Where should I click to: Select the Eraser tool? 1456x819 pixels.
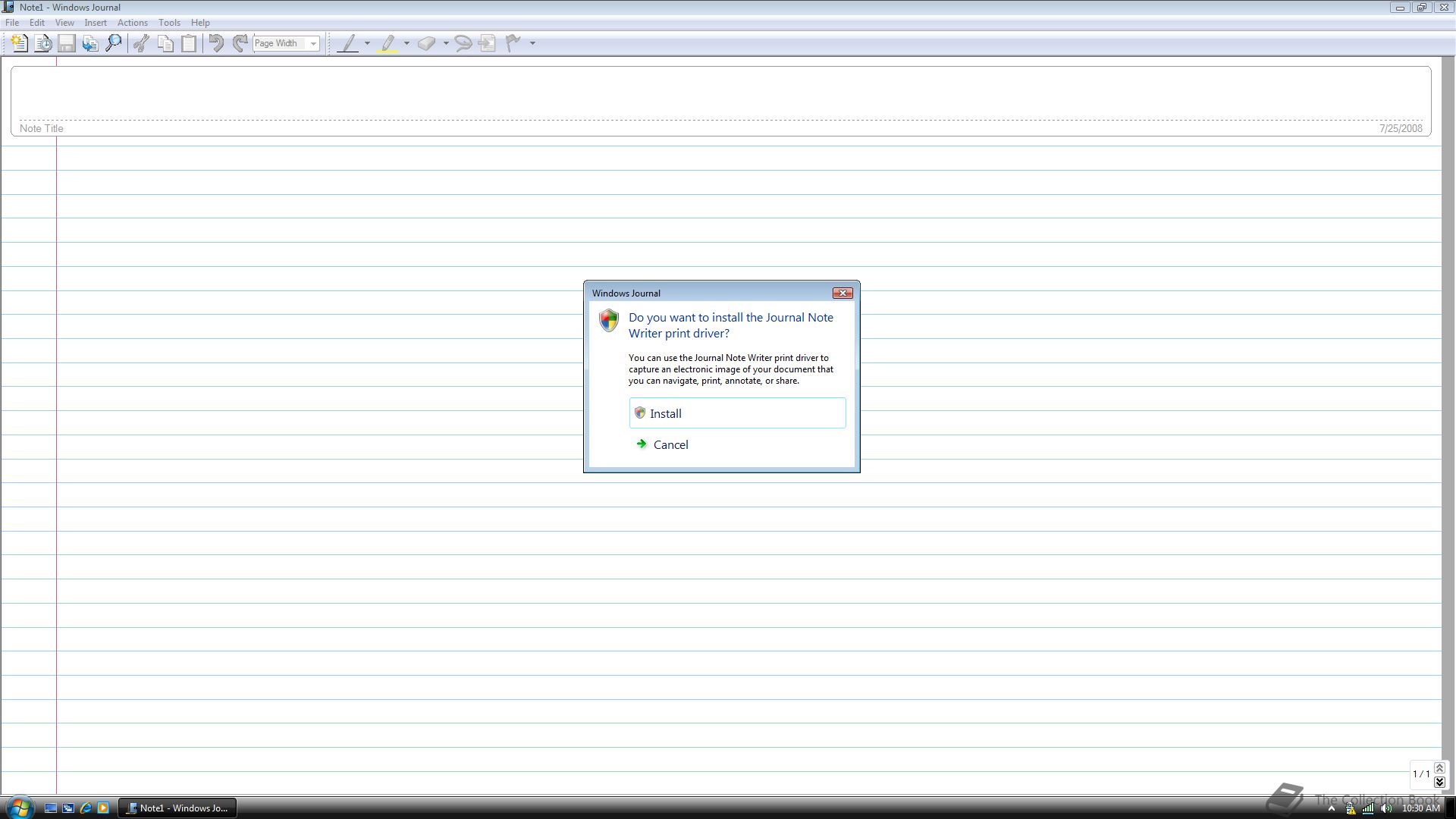coord(427,43)
